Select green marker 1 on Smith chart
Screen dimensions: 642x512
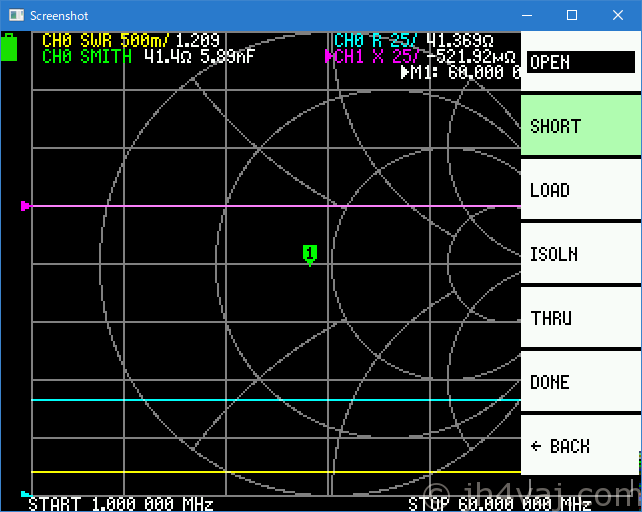(310, 255)
